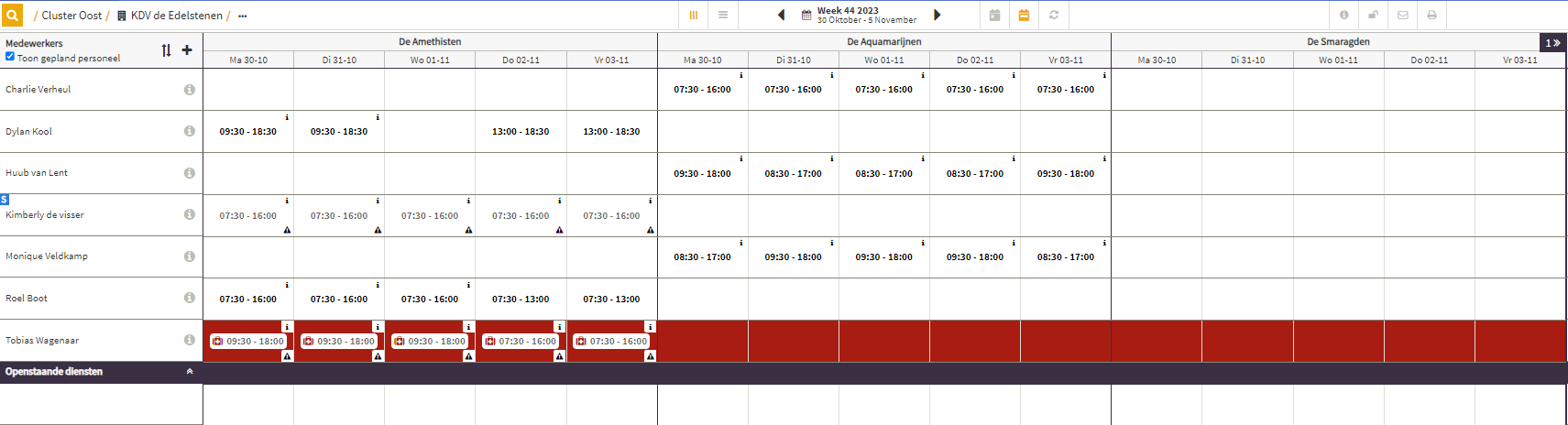
Task: Click warning triangle on Kimberly's Monday shift
Action: click(x=287, y=230)
